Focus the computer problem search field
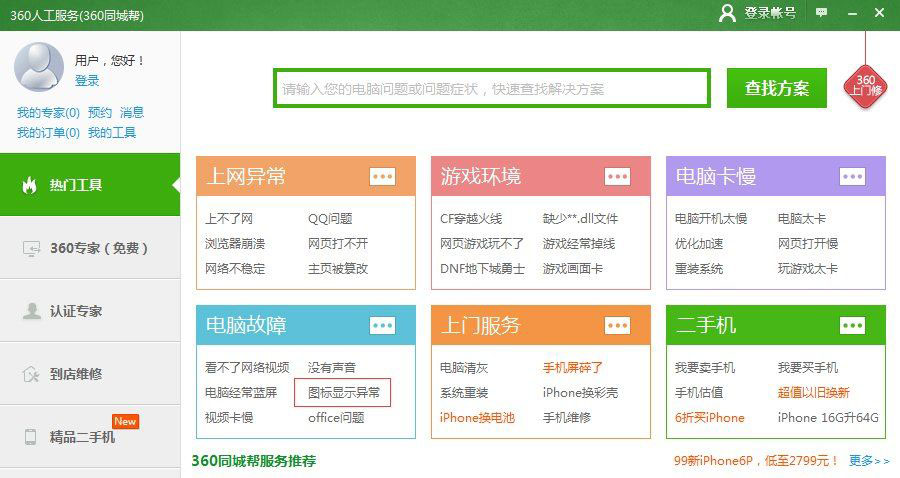This screenshot has width=900, height=478. click(492, 88)
